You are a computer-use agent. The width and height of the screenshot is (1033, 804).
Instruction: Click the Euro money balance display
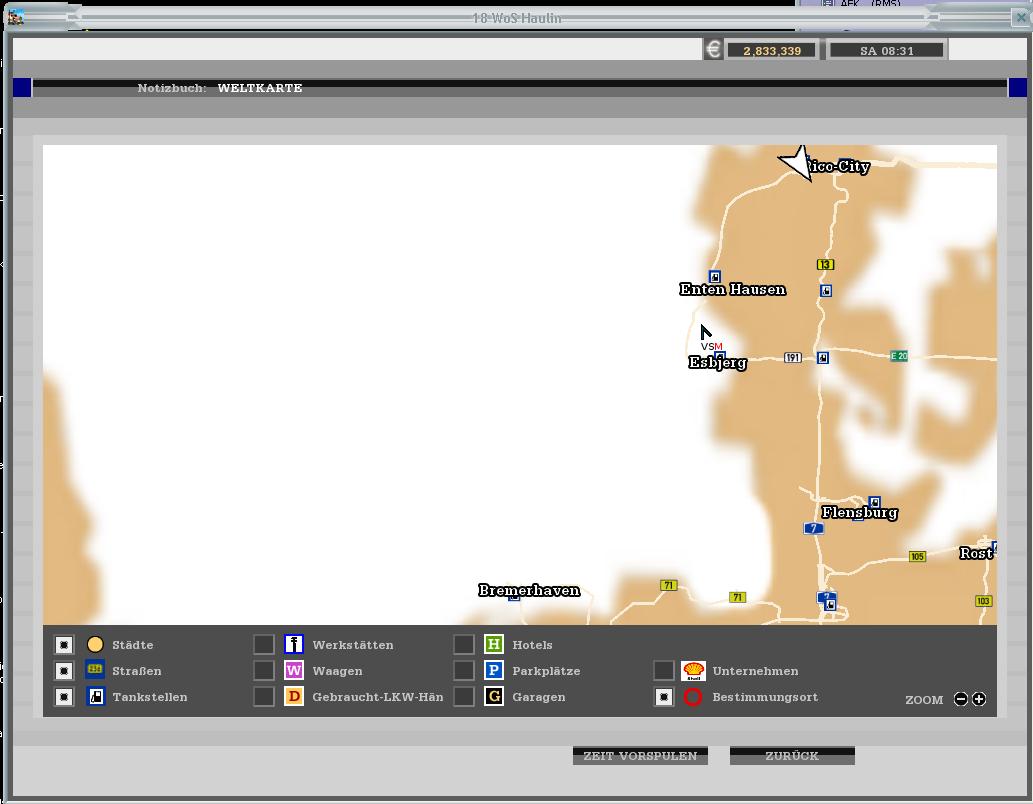click(x=771, y=50)
